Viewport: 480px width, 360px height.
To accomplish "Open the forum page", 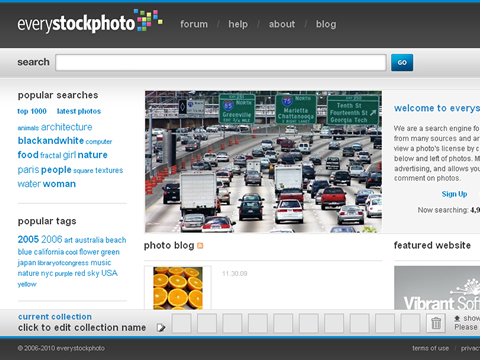I will click(x=194, y=24).
